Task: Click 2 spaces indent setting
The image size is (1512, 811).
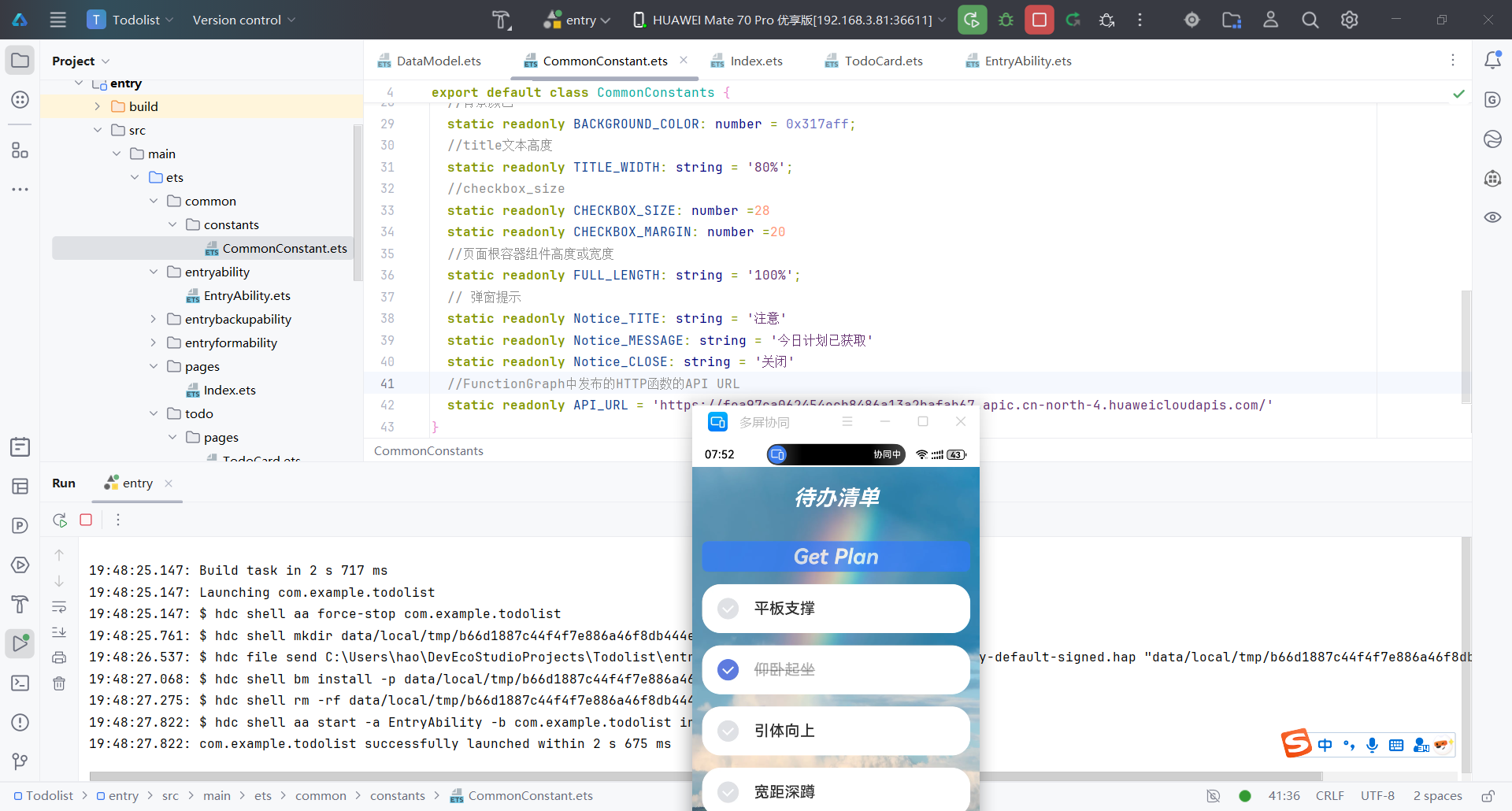Action: tap(1437, 796)
